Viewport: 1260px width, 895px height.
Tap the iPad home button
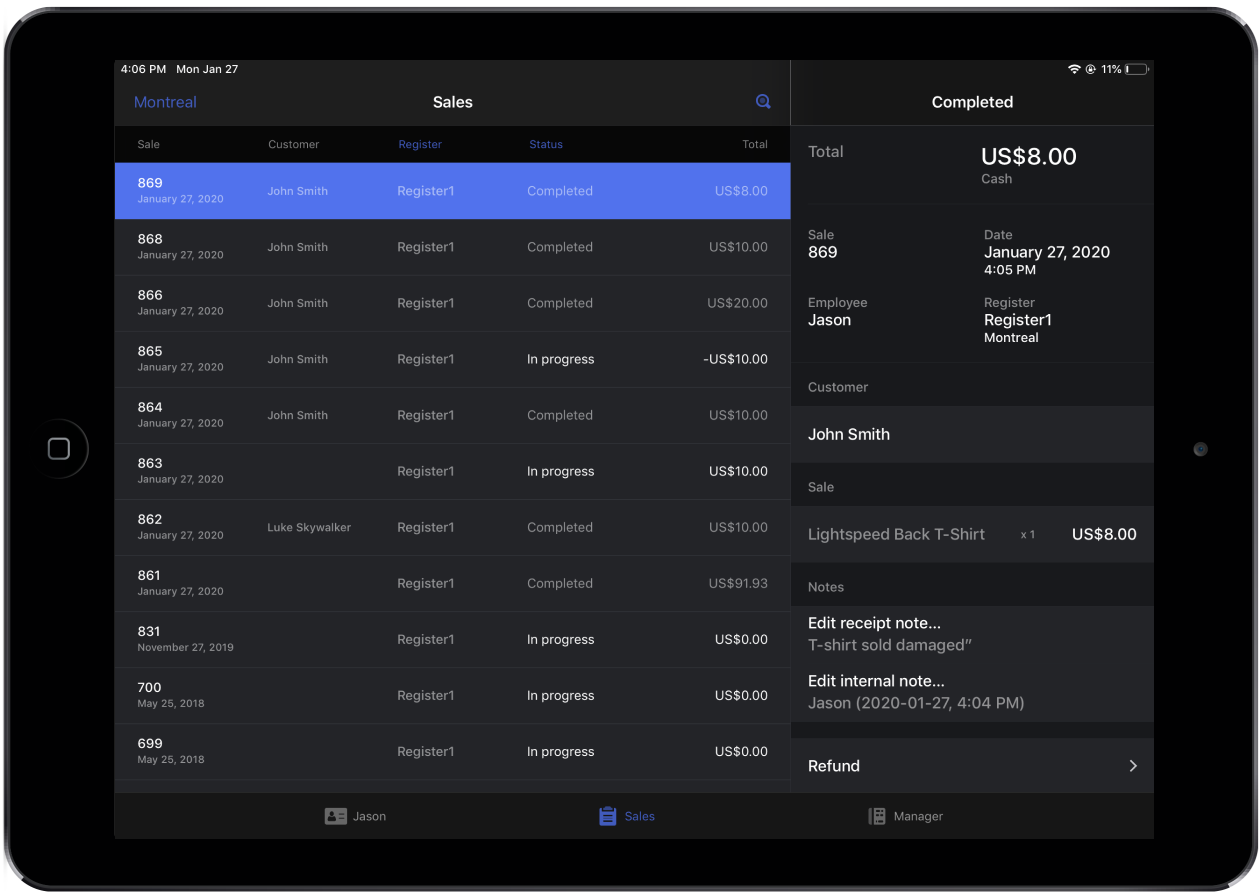click(x=59, y=449)
